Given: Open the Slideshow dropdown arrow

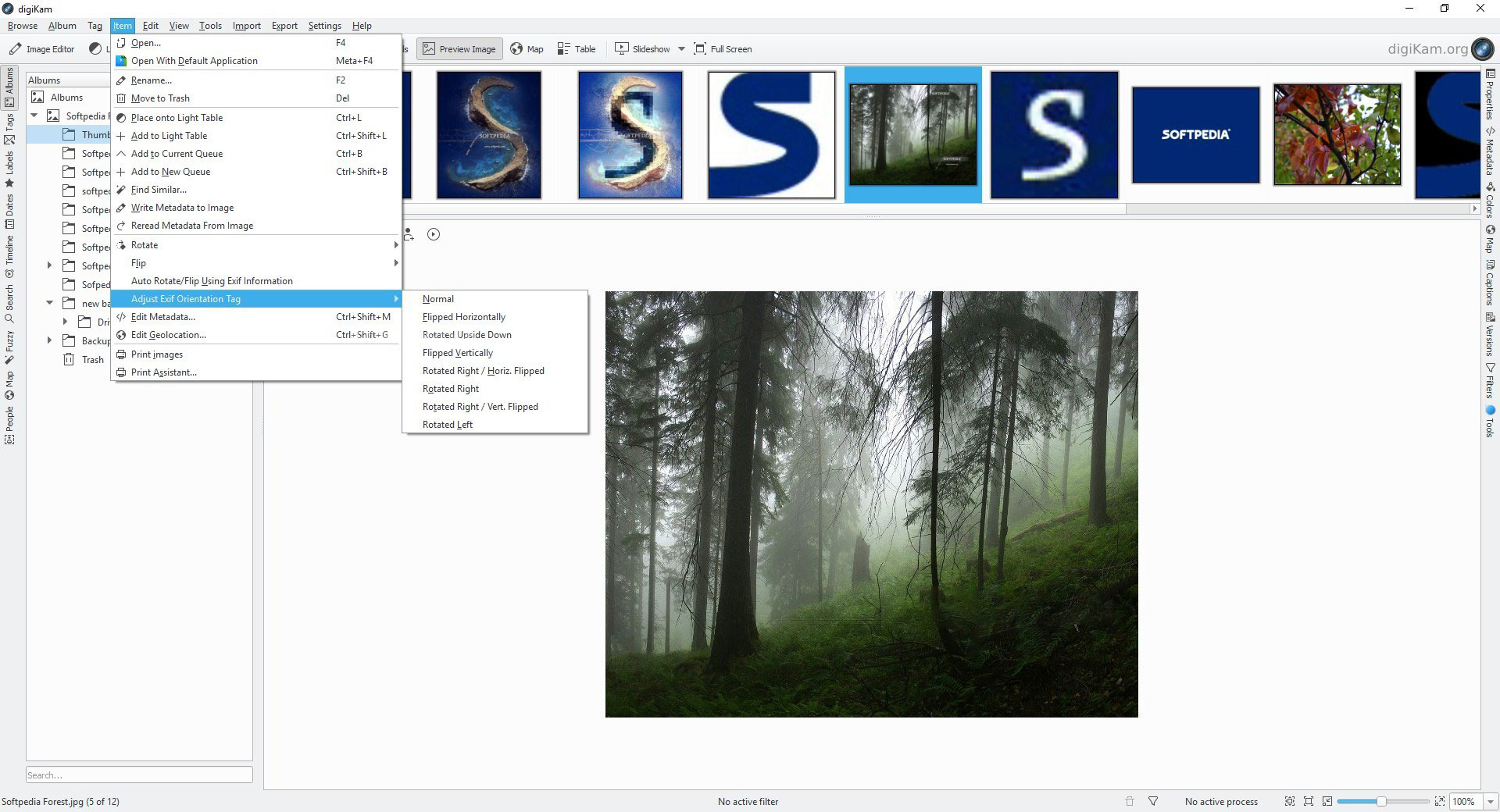Looking at the screenshot, I should point(681,49).
